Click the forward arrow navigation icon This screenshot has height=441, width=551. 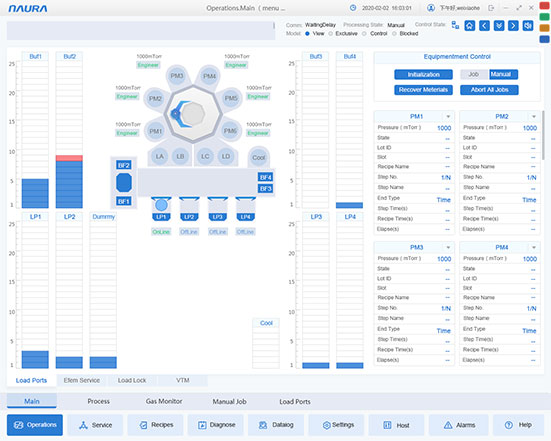pyautogui.click(x=513, y=26)
